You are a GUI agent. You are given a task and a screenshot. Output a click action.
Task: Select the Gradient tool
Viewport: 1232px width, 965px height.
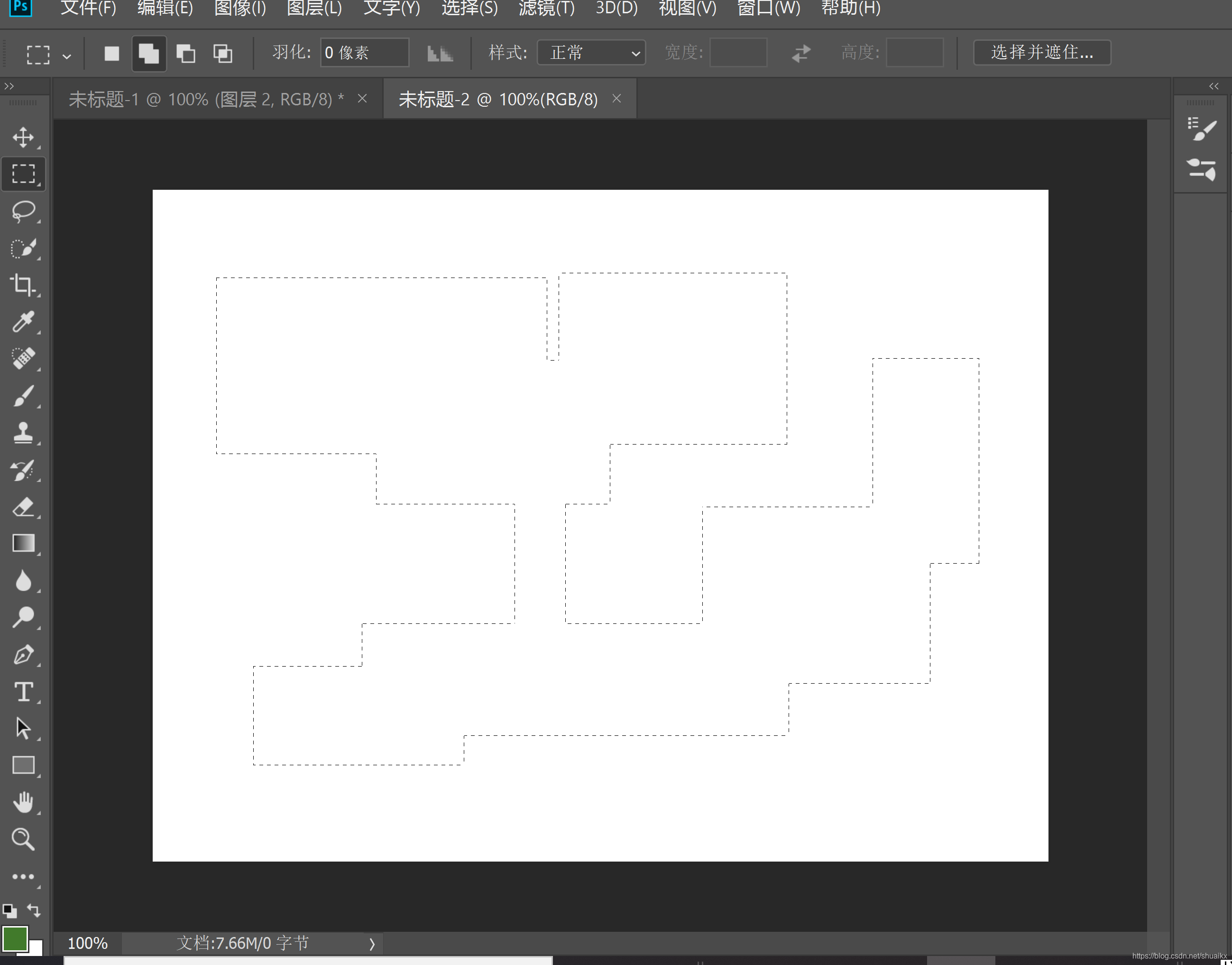pyautogui.click(x=23, y=544)
